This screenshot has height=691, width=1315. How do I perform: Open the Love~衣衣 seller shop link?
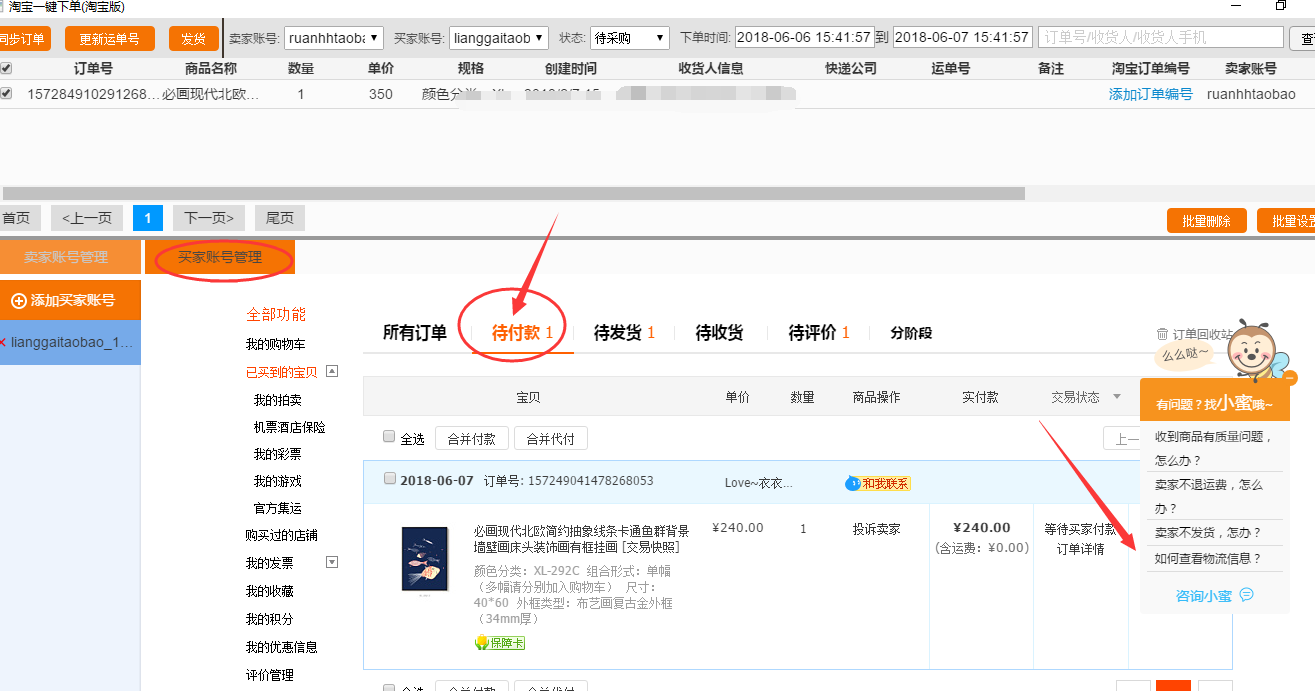758,483
